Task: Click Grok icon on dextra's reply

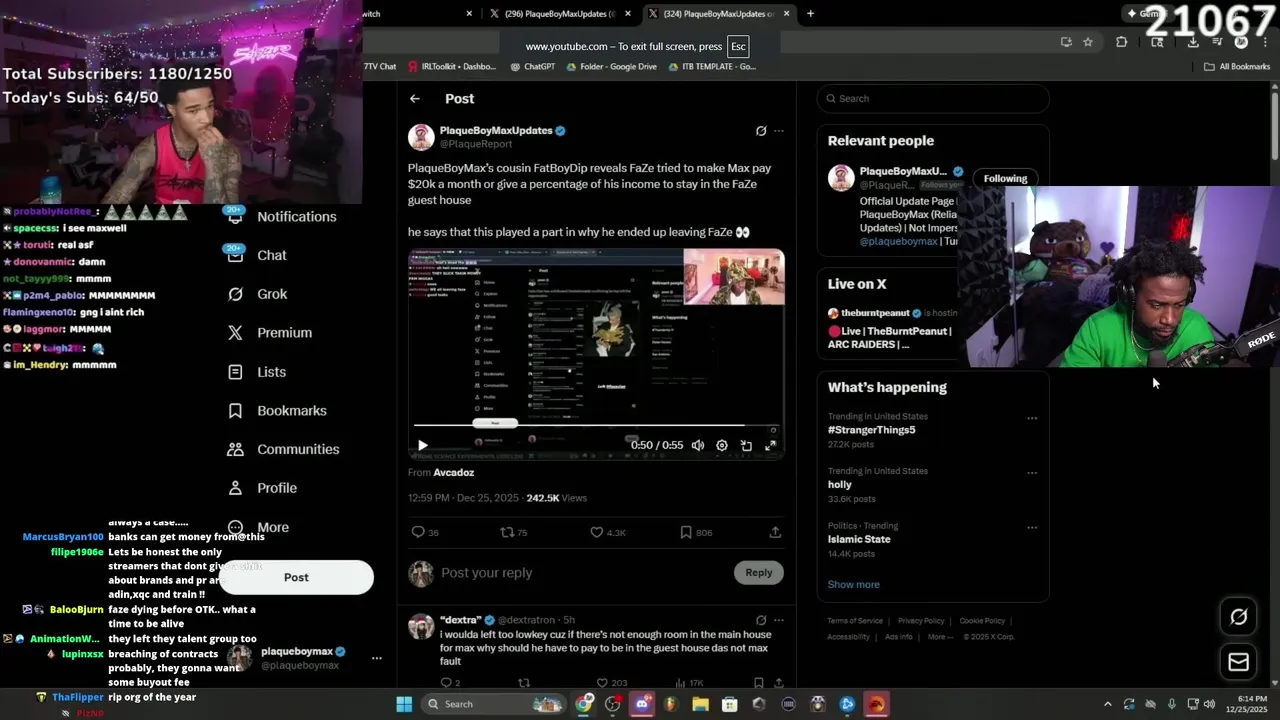Action: click(x=761, y=620)
